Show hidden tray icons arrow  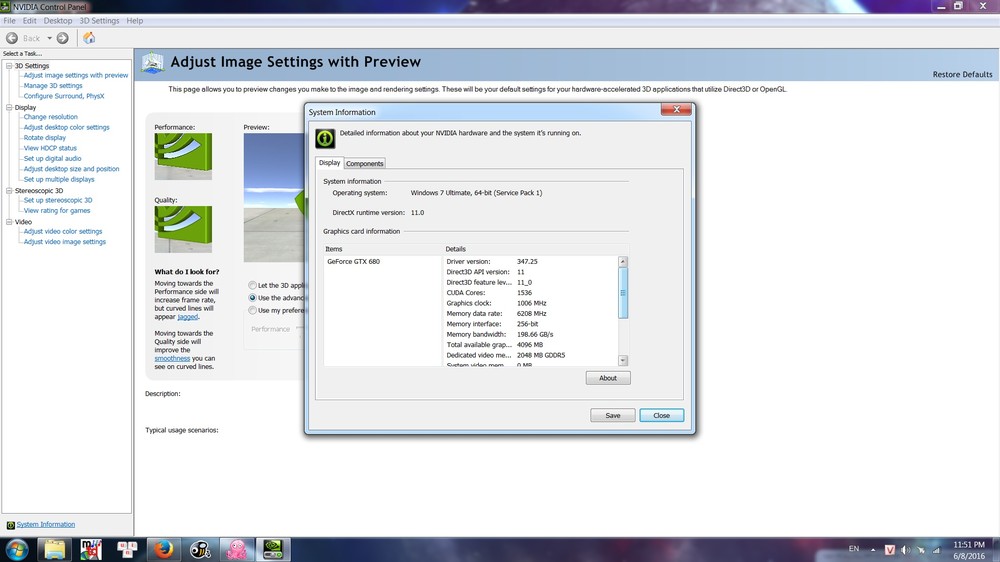point(873,549)
